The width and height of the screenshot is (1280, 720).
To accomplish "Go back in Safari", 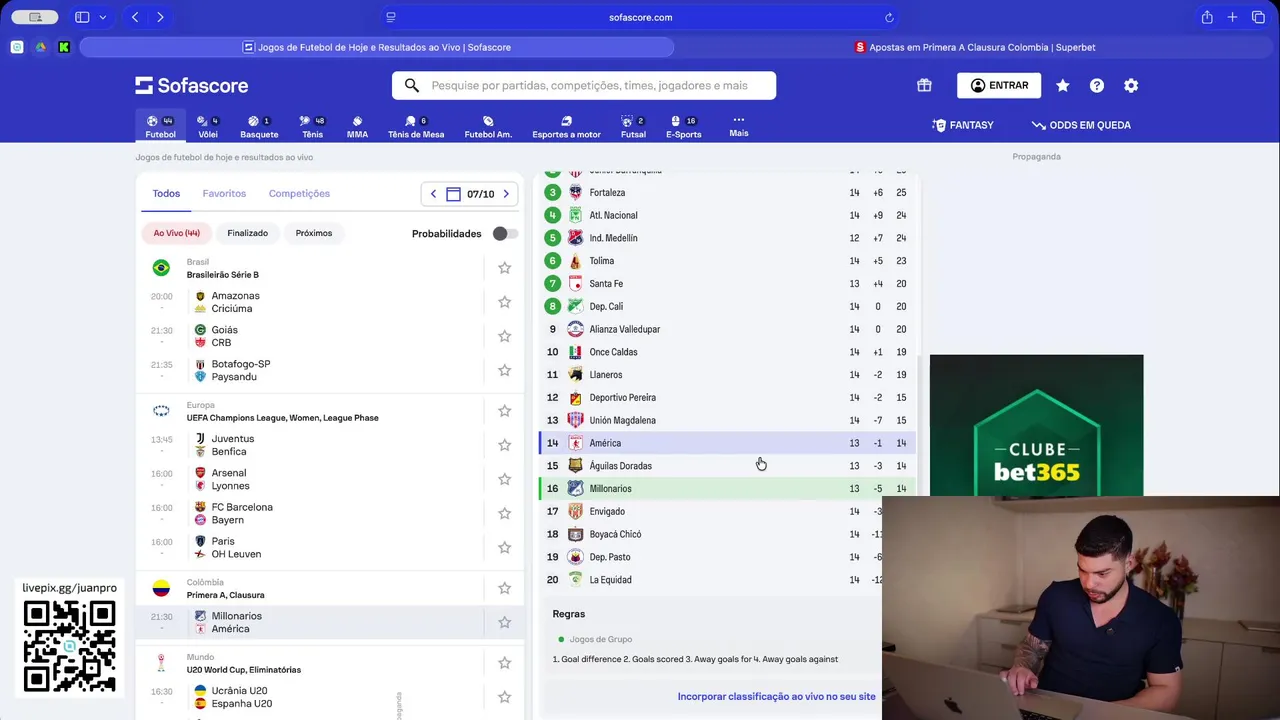I will 135,17.
